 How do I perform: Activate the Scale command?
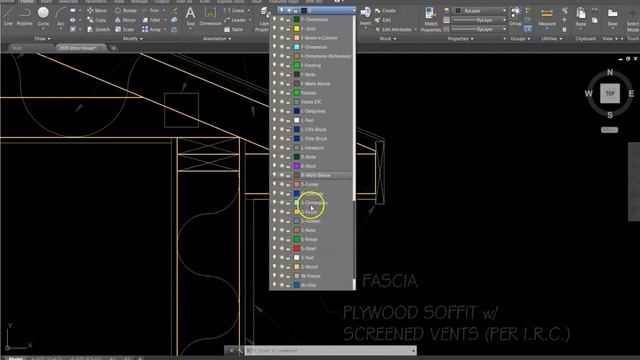[x=124, y=29]
